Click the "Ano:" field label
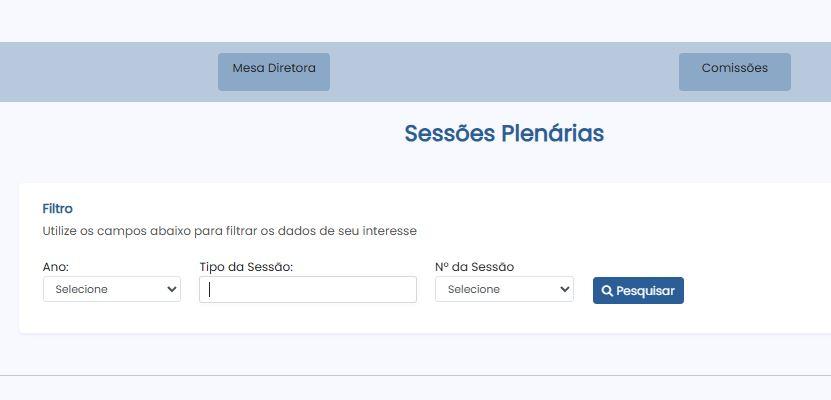This screenshot has height=400, width=831. pyautogui.click(x=56, y=267)
